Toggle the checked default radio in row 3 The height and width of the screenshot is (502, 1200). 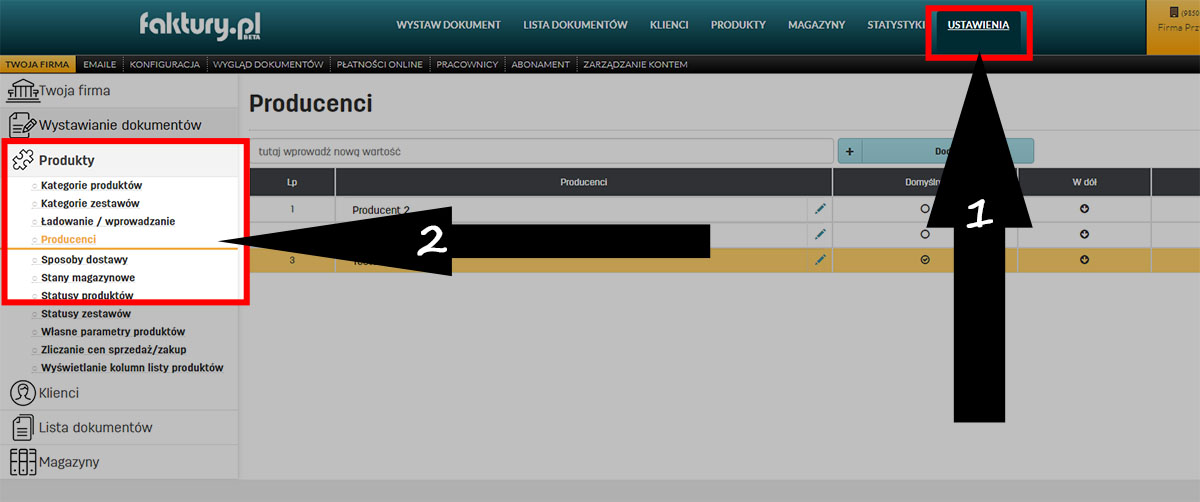(925, 259)
